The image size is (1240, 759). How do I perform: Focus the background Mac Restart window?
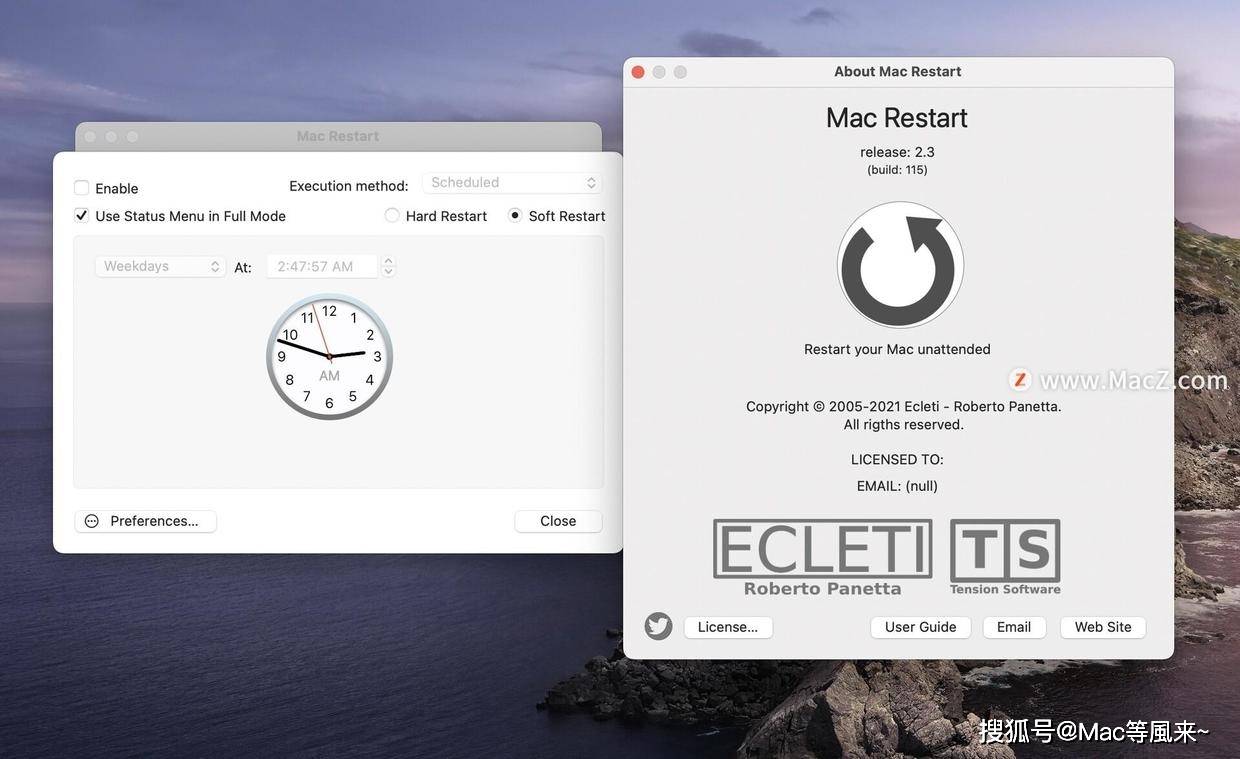337,135
